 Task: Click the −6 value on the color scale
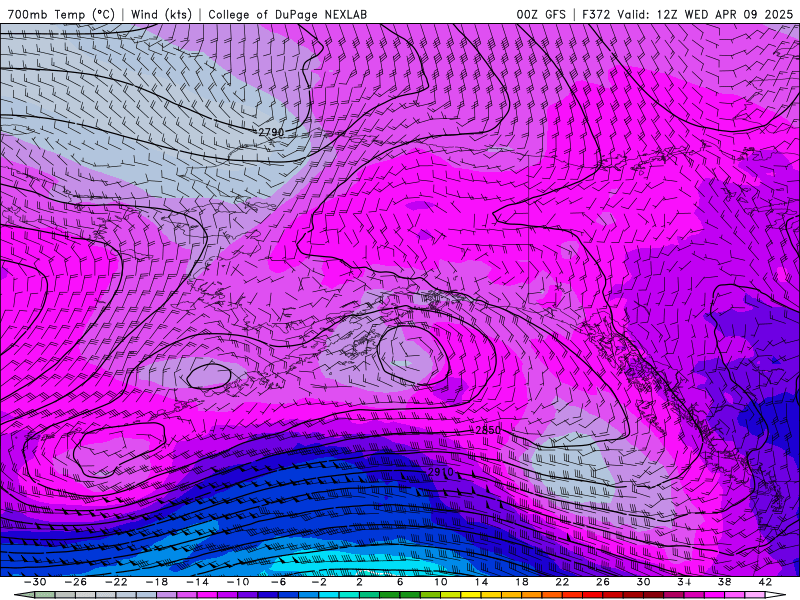click(278, 582)
